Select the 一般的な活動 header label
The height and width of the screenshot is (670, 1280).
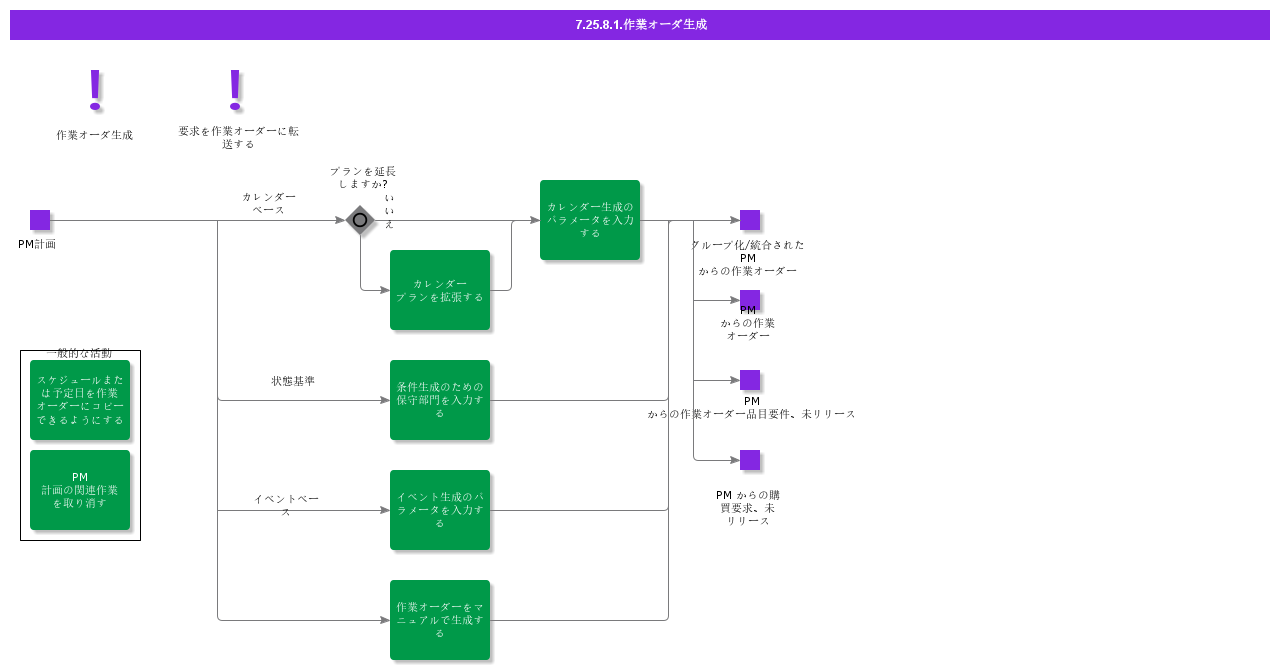80,353
